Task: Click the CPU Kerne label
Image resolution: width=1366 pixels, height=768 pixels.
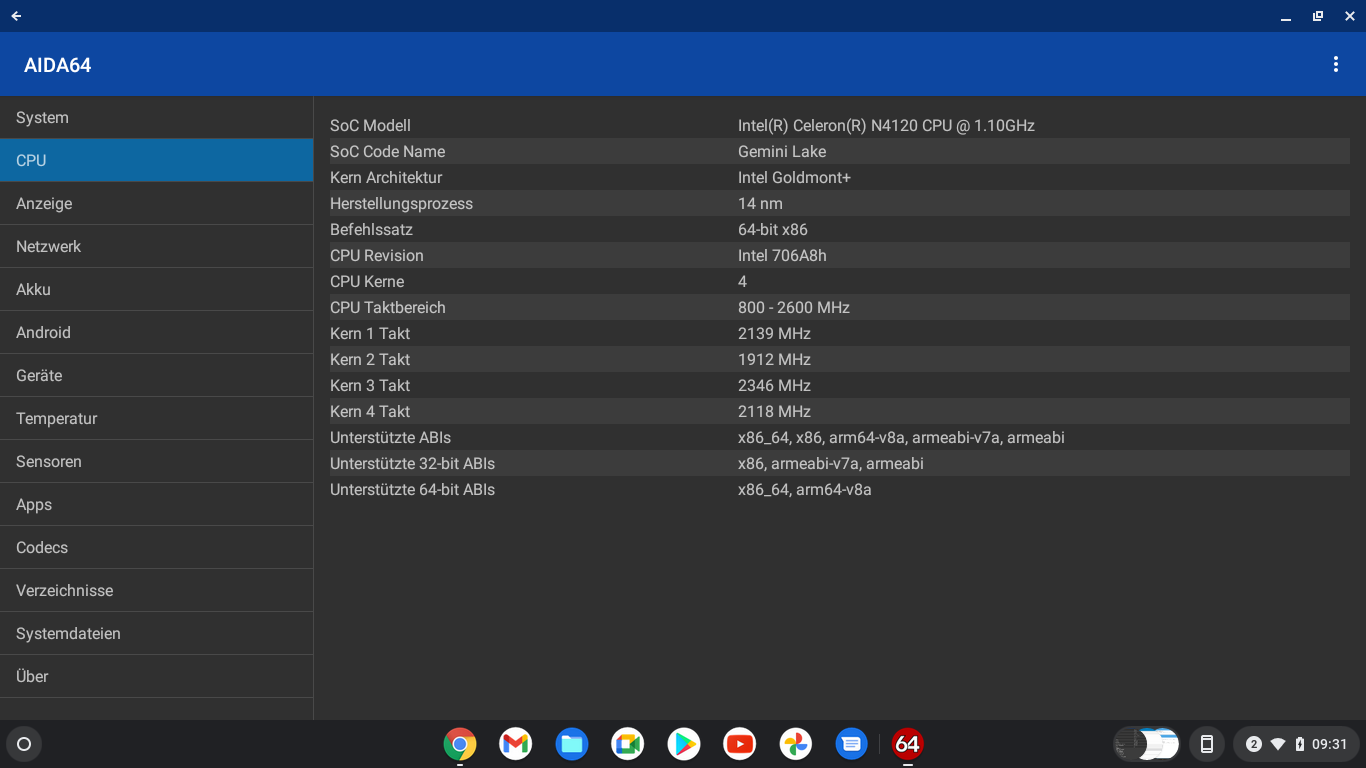Action: click(x=367, y=281)
